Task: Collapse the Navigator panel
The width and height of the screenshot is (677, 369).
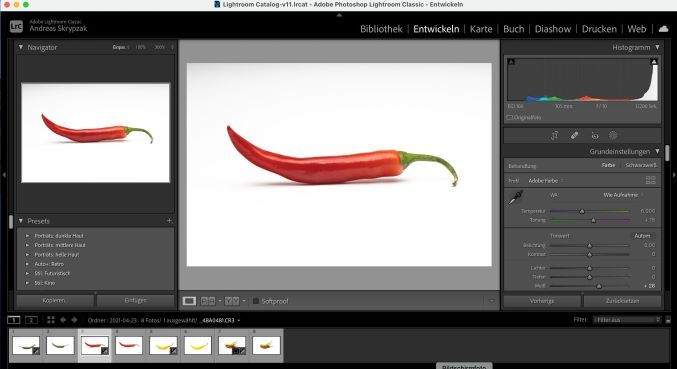Action: click(x=20, y=47)
